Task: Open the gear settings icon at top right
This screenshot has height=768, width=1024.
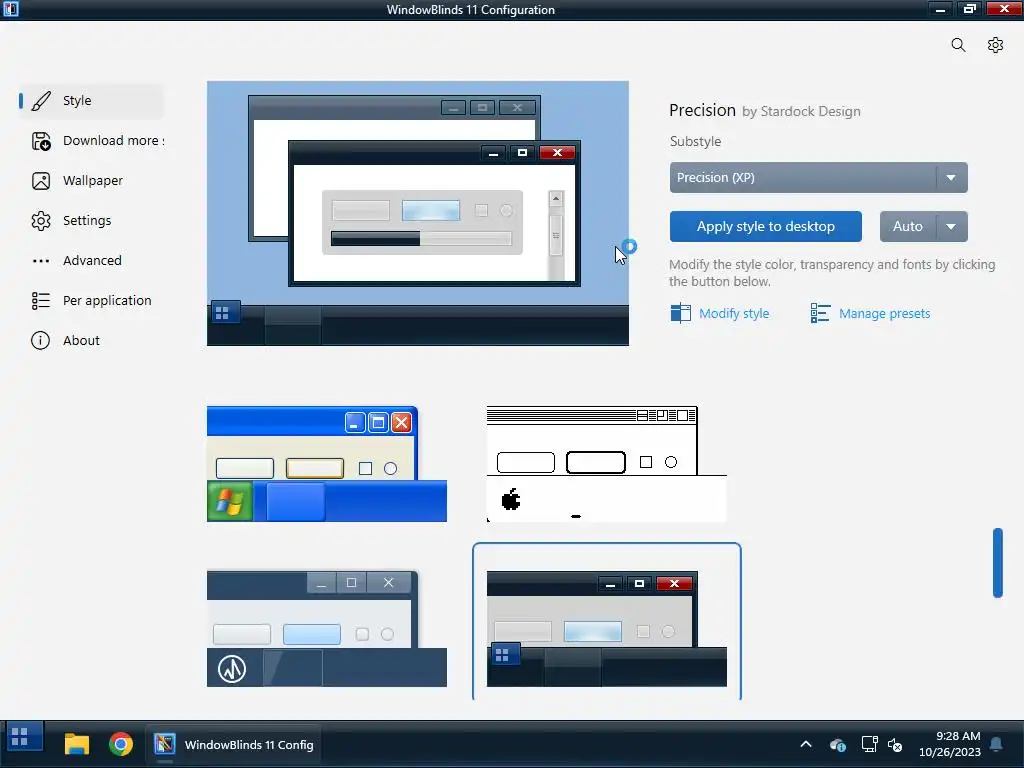Action: (x=995, y=45)
